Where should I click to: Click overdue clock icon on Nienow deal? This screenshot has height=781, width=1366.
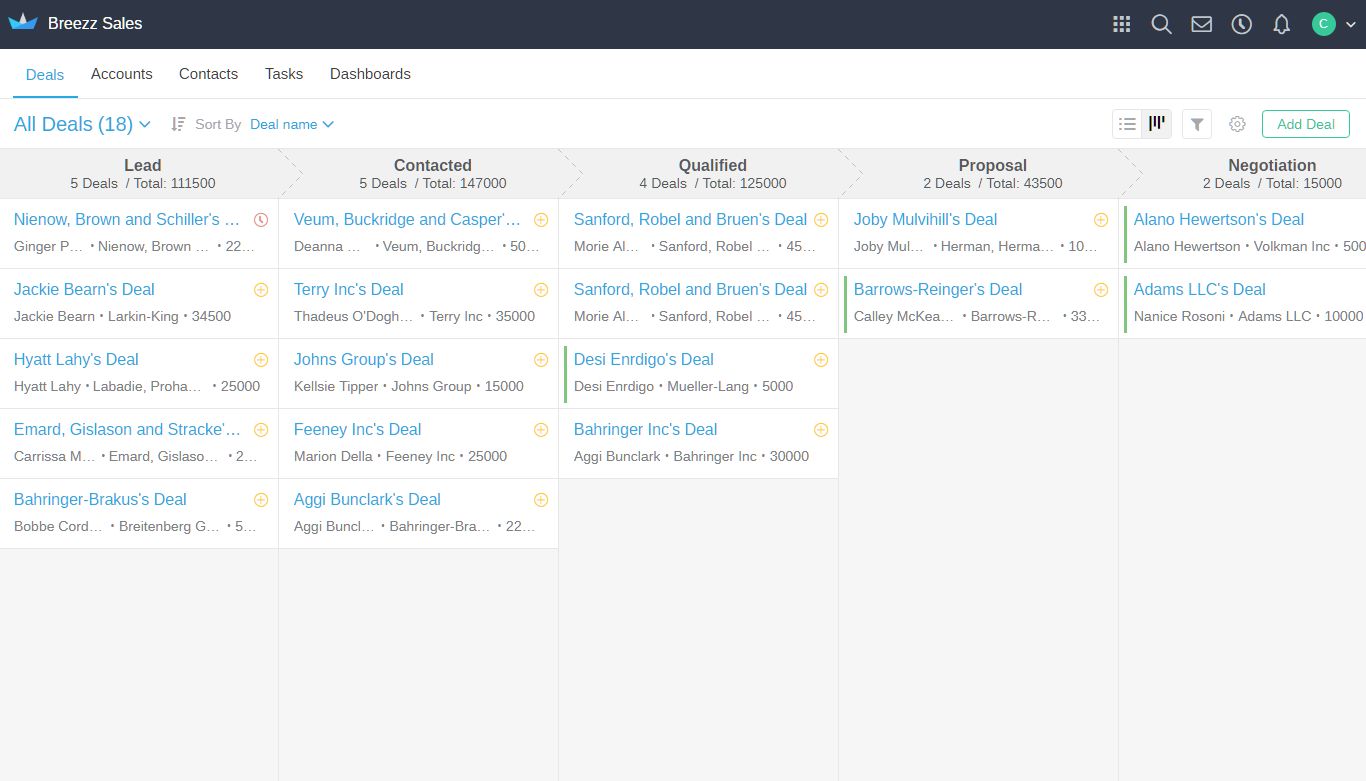click(261, 220)
